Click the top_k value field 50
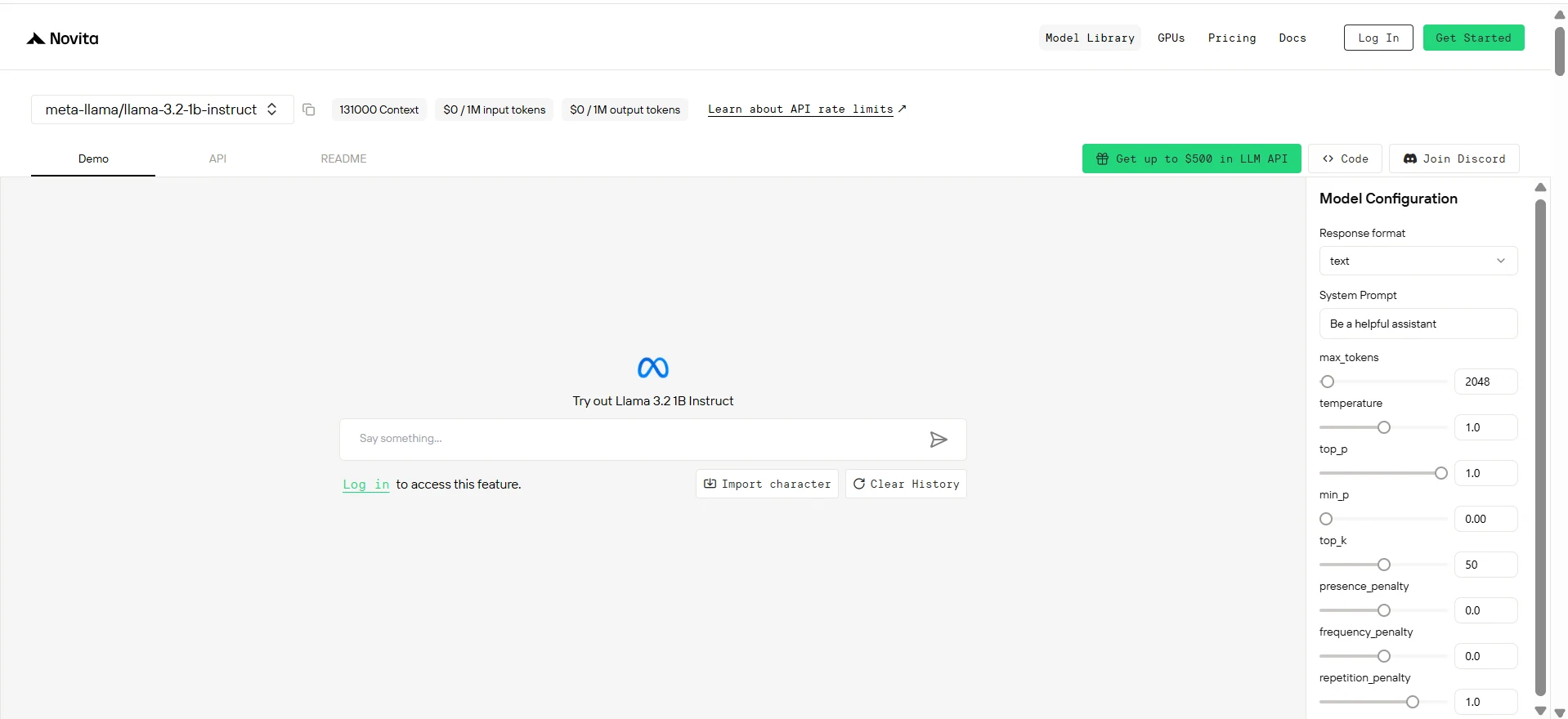Image resolution: width=1568 pixels, height=719 pixels. coord(1485,565)
